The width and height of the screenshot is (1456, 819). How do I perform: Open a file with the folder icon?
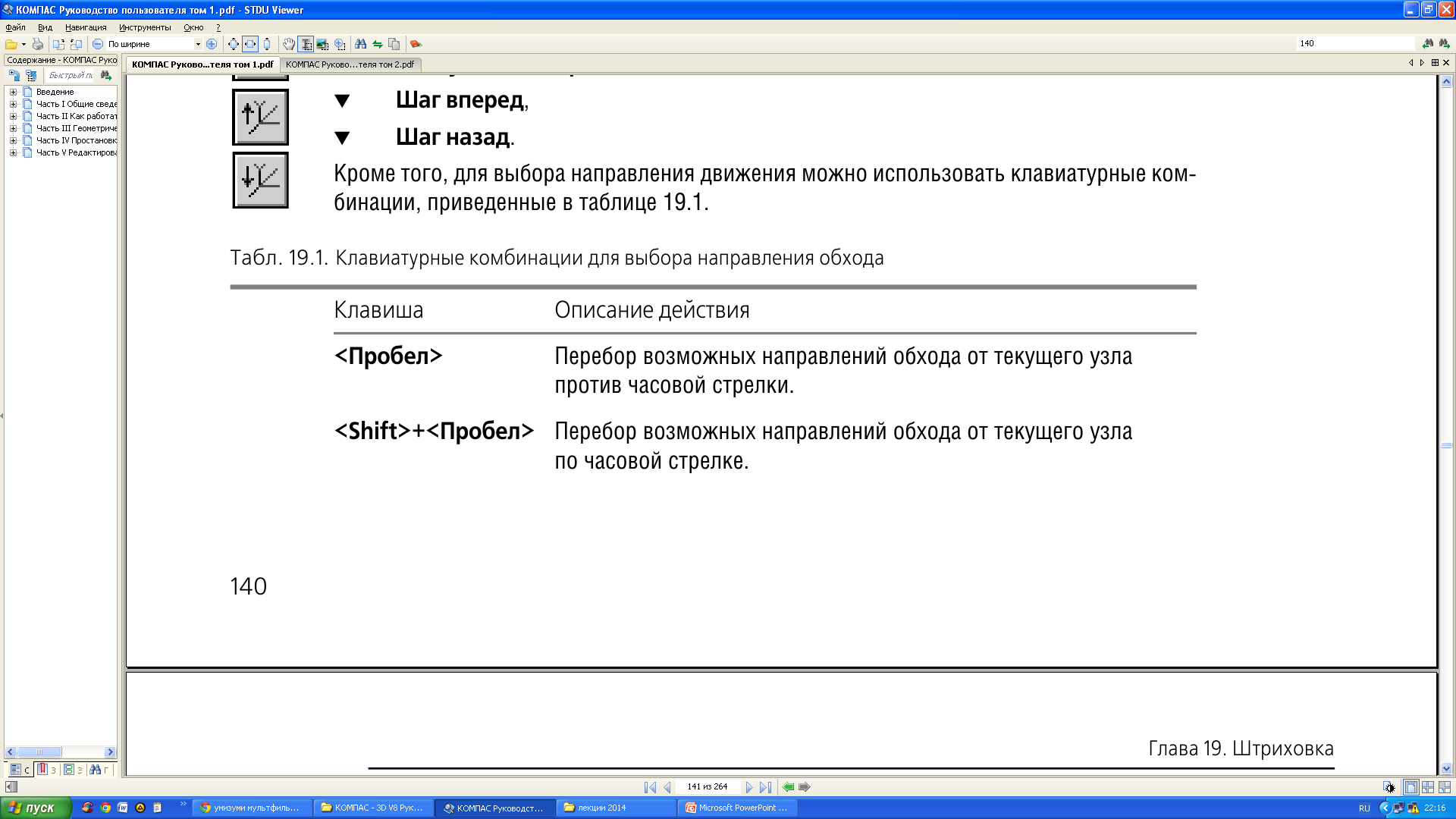click(x=11, y=44)
